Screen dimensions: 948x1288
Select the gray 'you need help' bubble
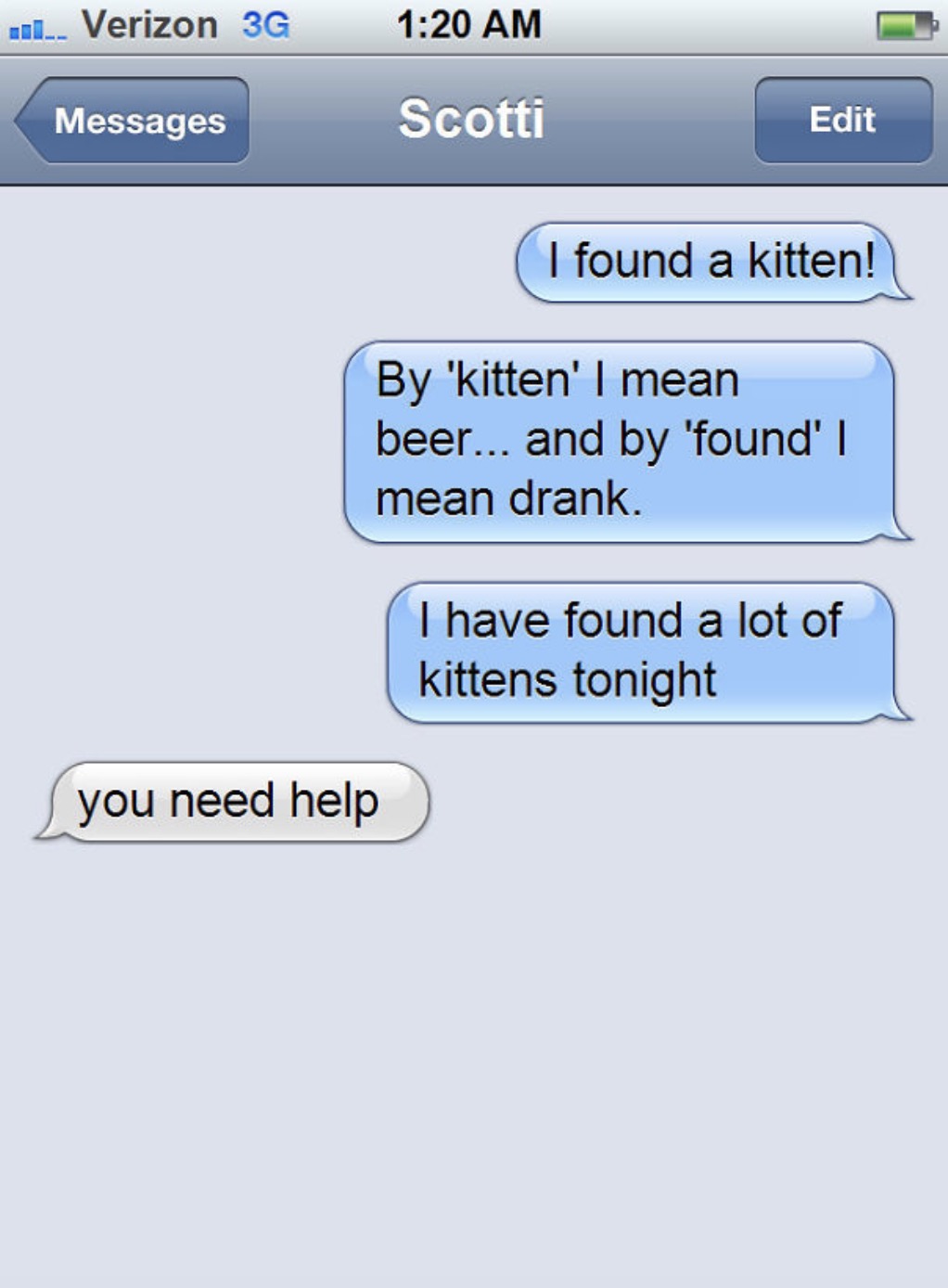[x=232, y=803]
